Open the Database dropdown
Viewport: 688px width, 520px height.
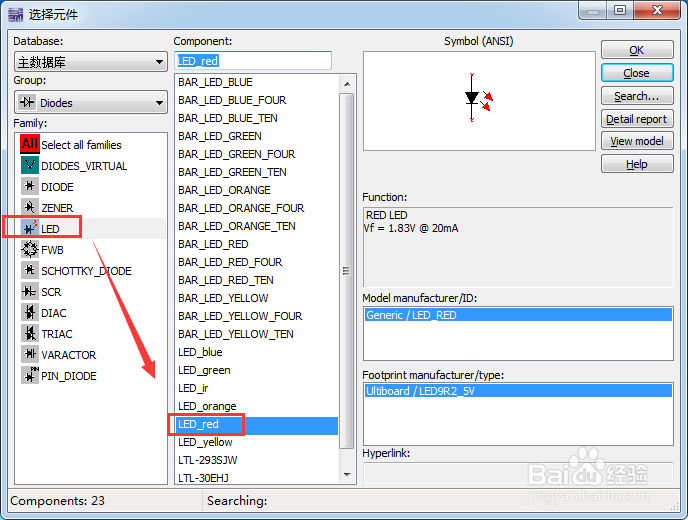91,62
